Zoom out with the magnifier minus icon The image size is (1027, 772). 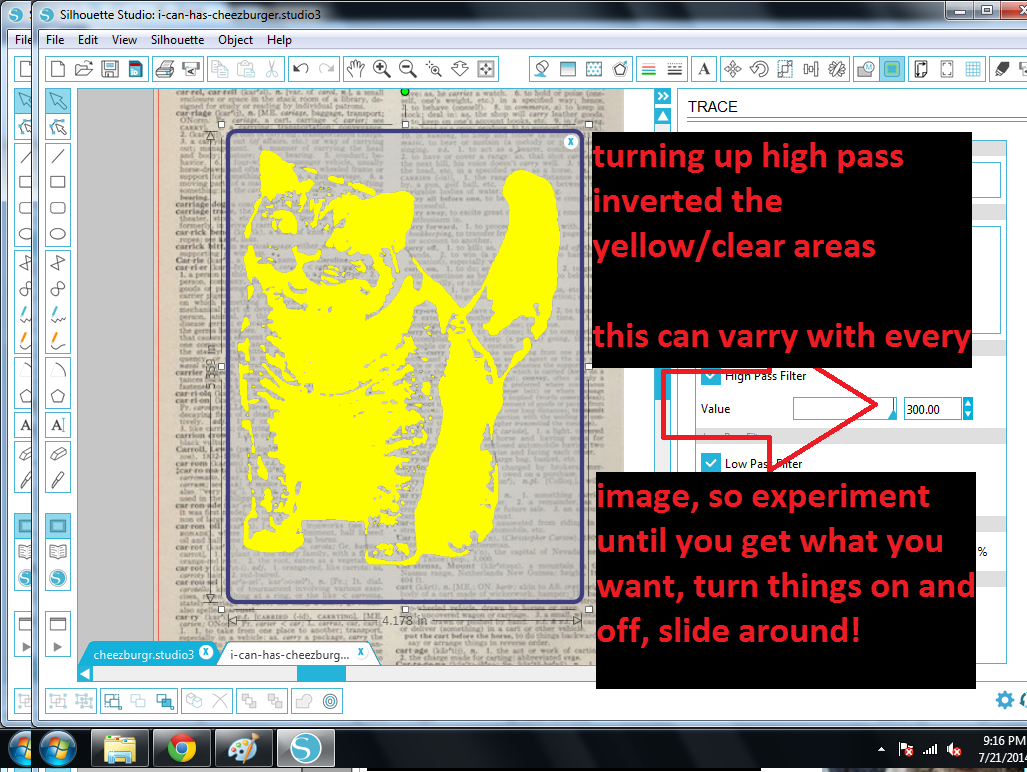(407, 69)
